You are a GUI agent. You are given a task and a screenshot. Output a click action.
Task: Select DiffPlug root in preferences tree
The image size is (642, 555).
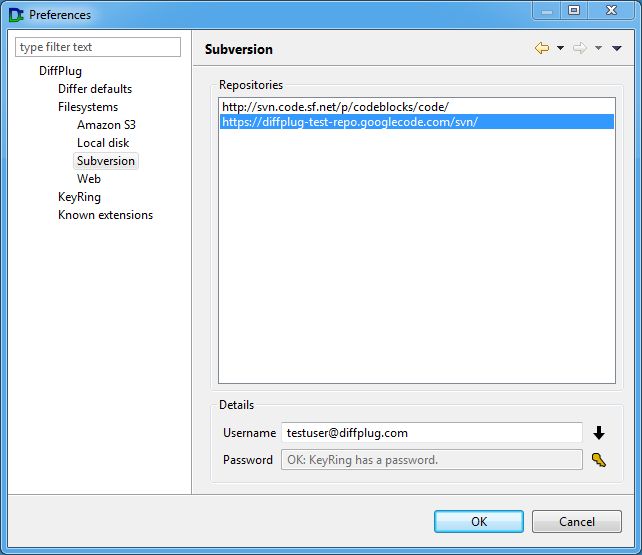60,71
